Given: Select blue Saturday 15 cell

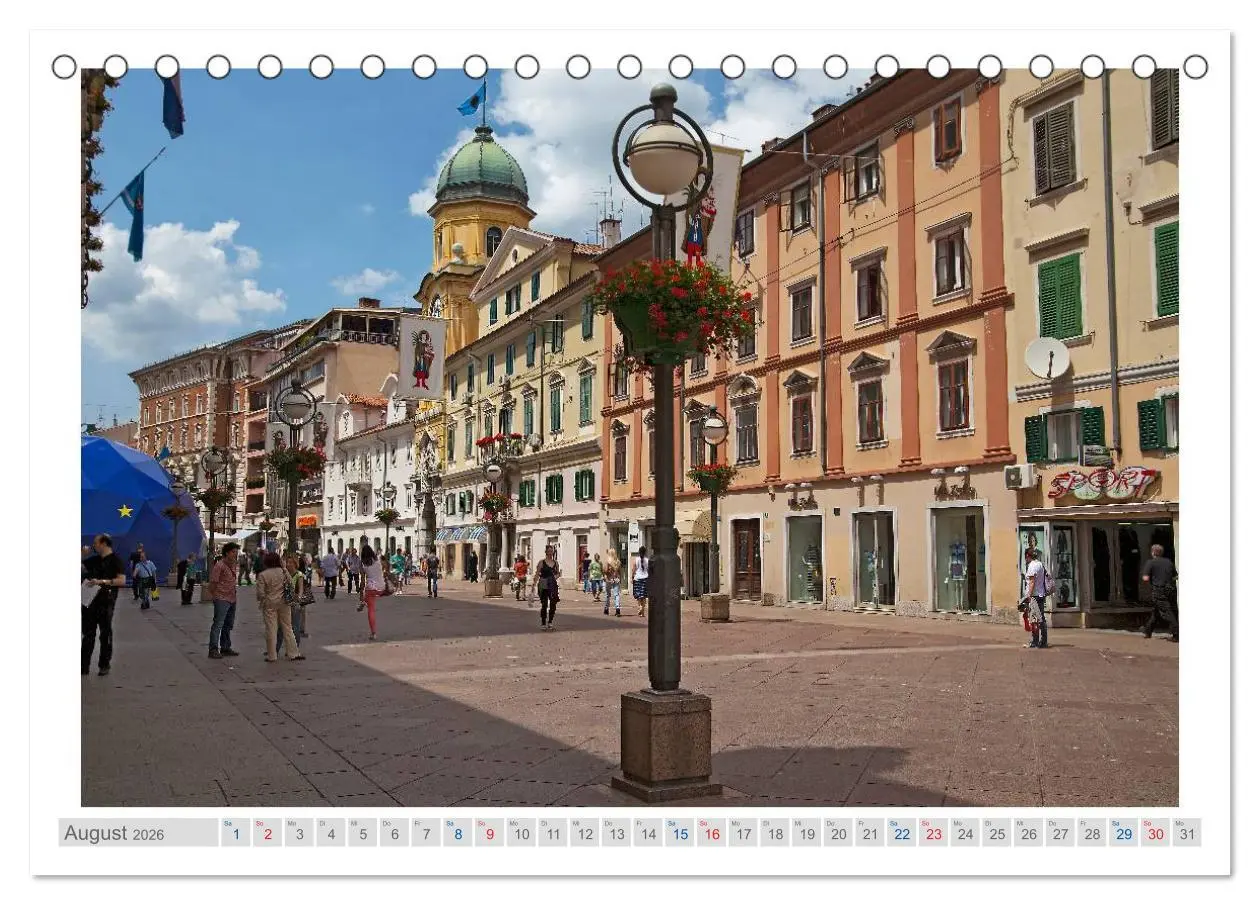Looking at the screenshot, I should (680, 832).
